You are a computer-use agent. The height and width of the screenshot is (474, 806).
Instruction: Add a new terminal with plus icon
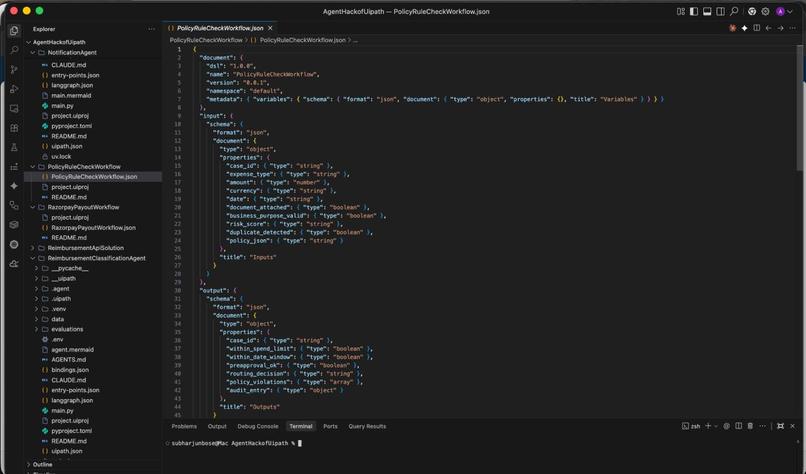point(708,426)
